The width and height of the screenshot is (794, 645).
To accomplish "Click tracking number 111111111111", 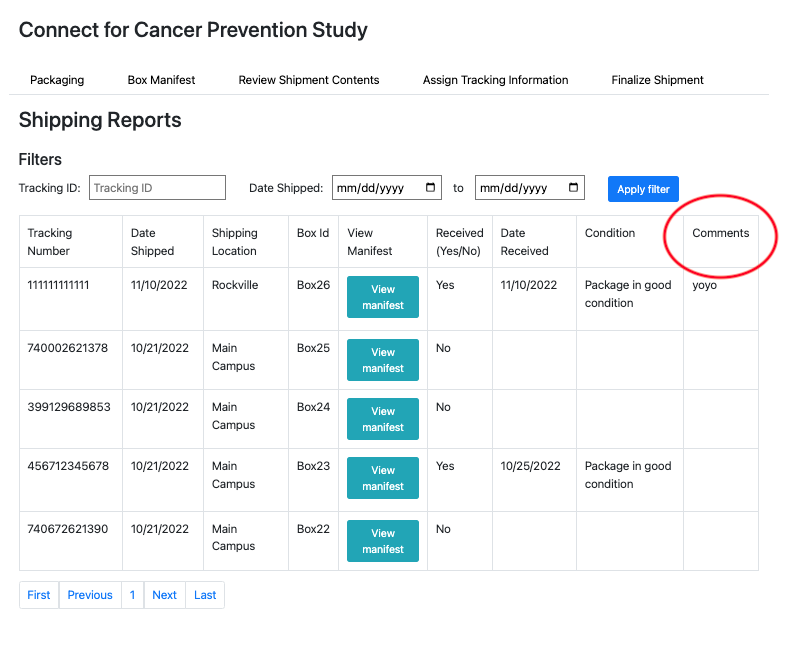I will 58,285.
